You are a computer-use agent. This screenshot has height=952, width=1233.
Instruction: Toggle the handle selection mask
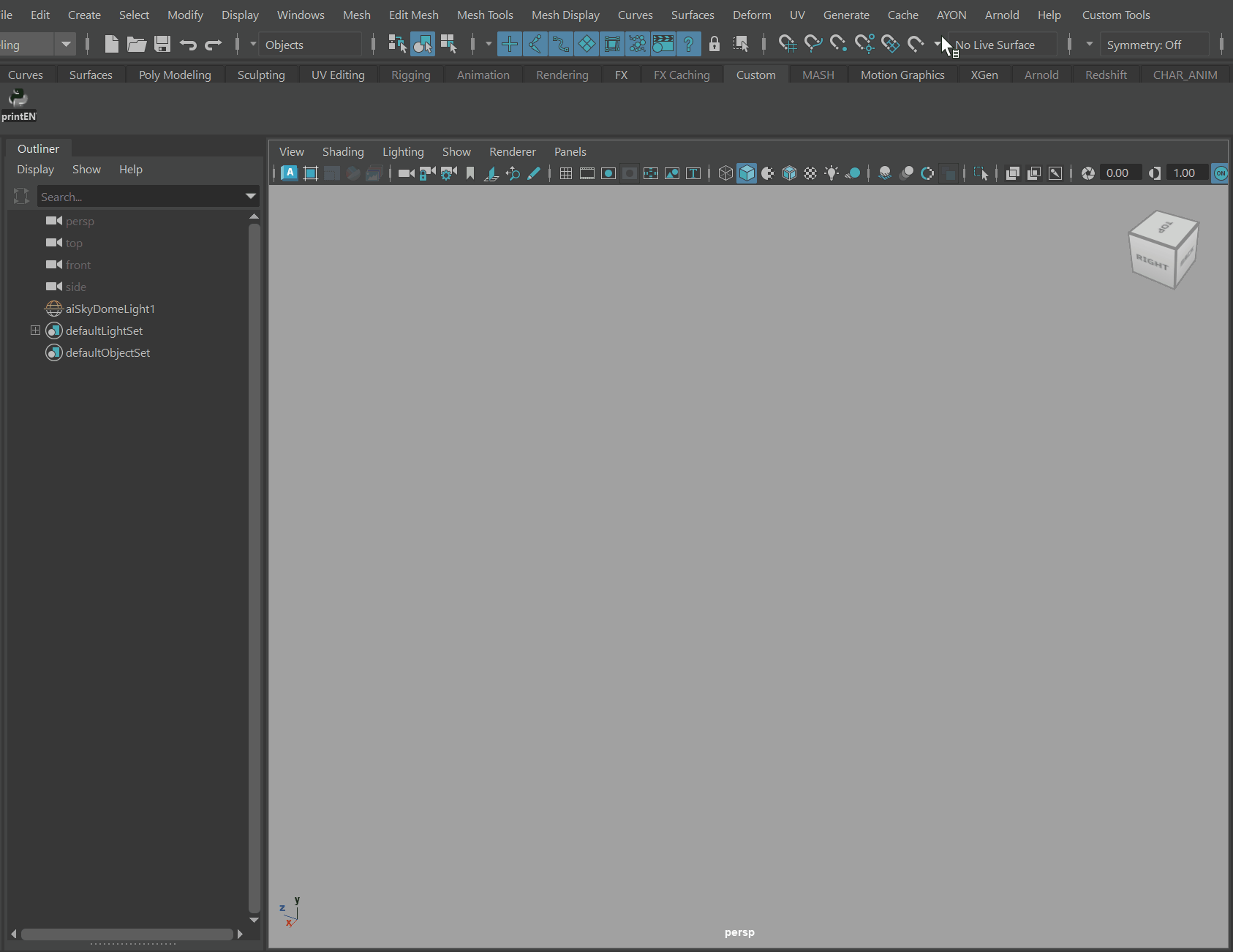510,45
